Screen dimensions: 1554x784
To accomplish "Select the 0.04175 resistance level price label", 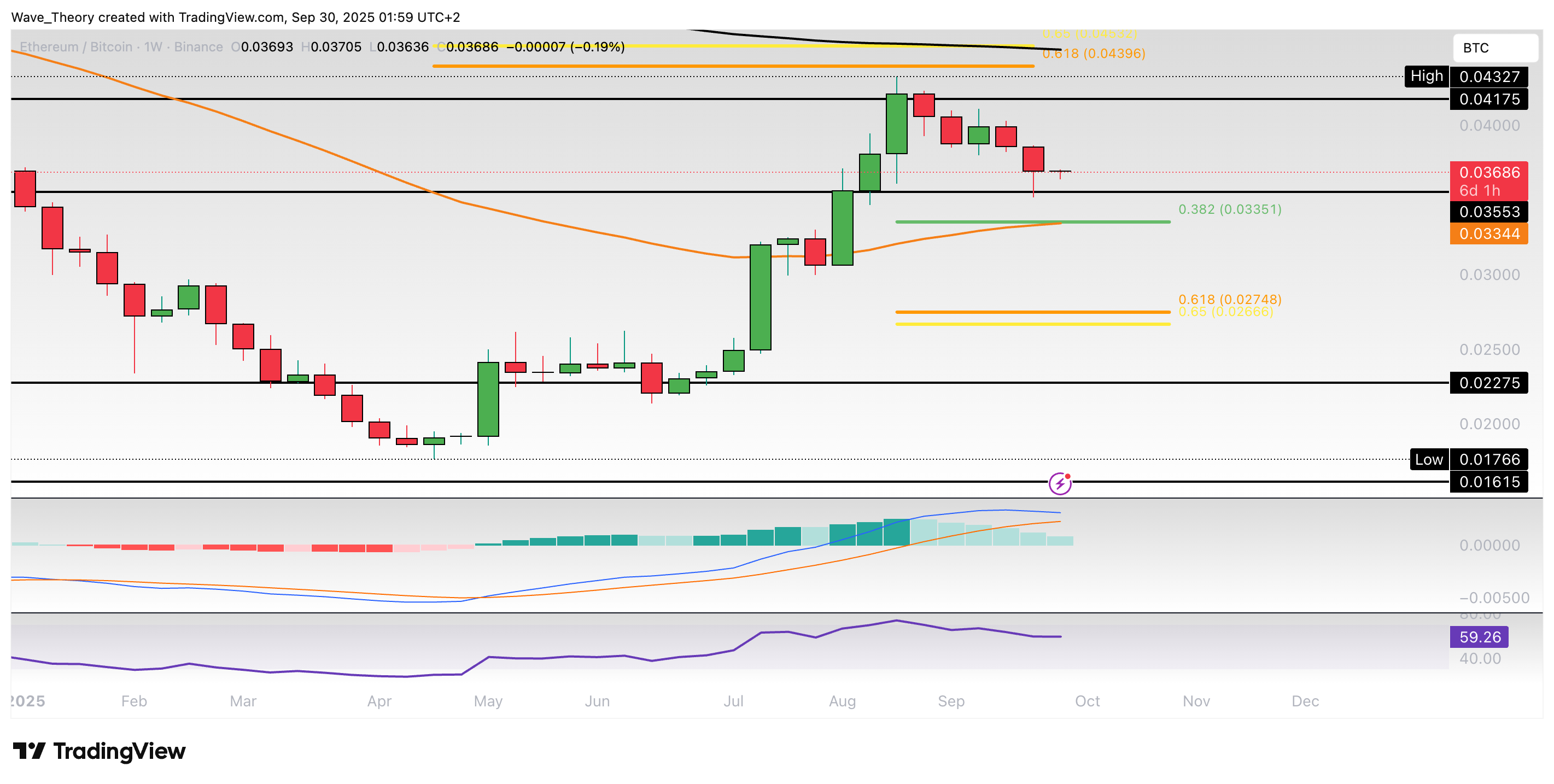I will [x=1488, y=100].
